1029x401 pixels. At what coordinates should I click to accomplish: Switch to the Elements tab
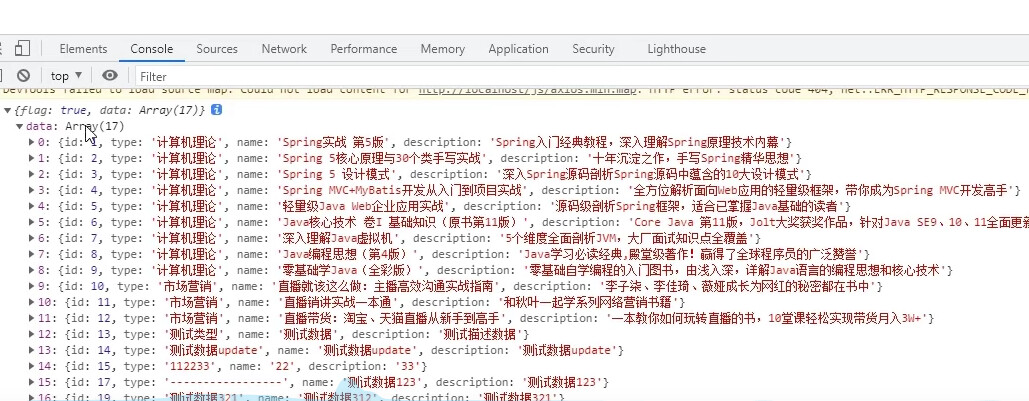point(83,49)
